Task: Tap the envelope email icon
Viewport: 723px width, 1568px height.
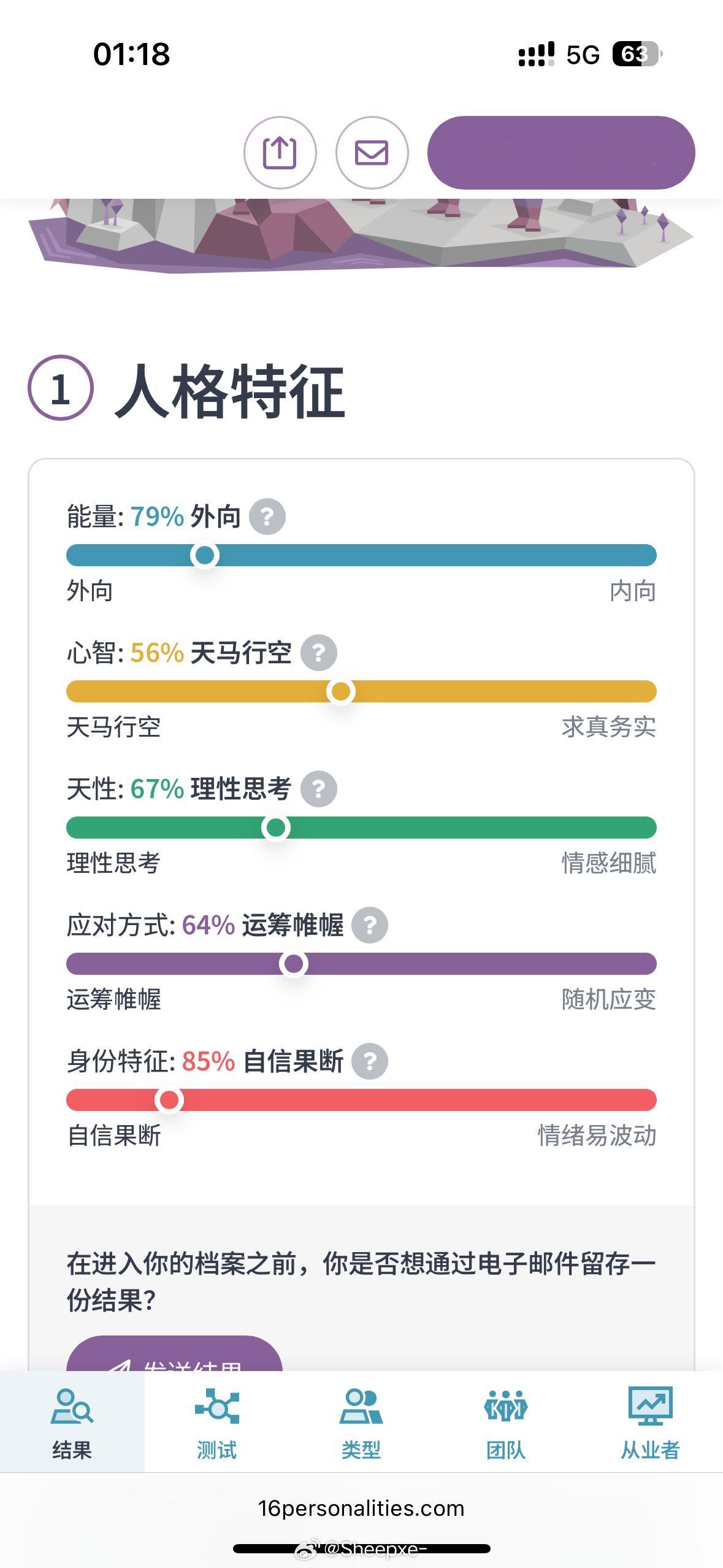Action: pos(372,153)
